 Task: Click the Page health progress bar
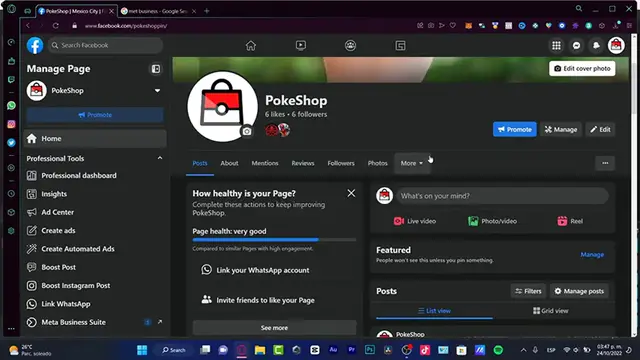click(x=274, y=240)
